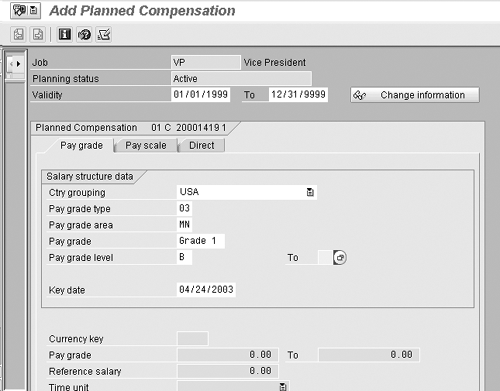Click the previous record toolbar icon
Screen dimensions: 500x391
[x=18, y=34]
